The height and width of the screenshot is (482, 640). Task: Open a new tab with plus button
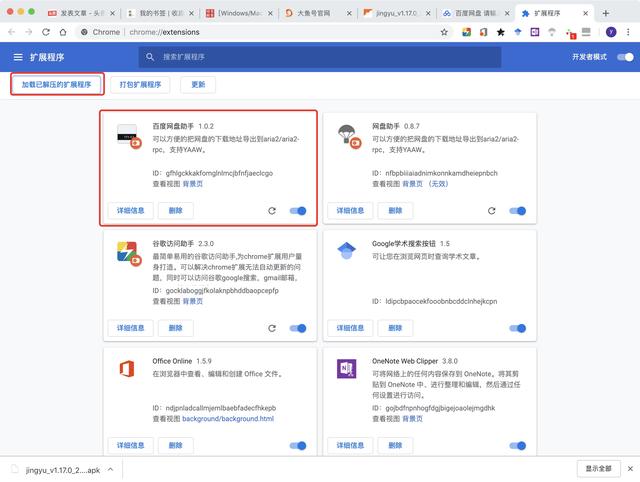click(x=606, y=13)
